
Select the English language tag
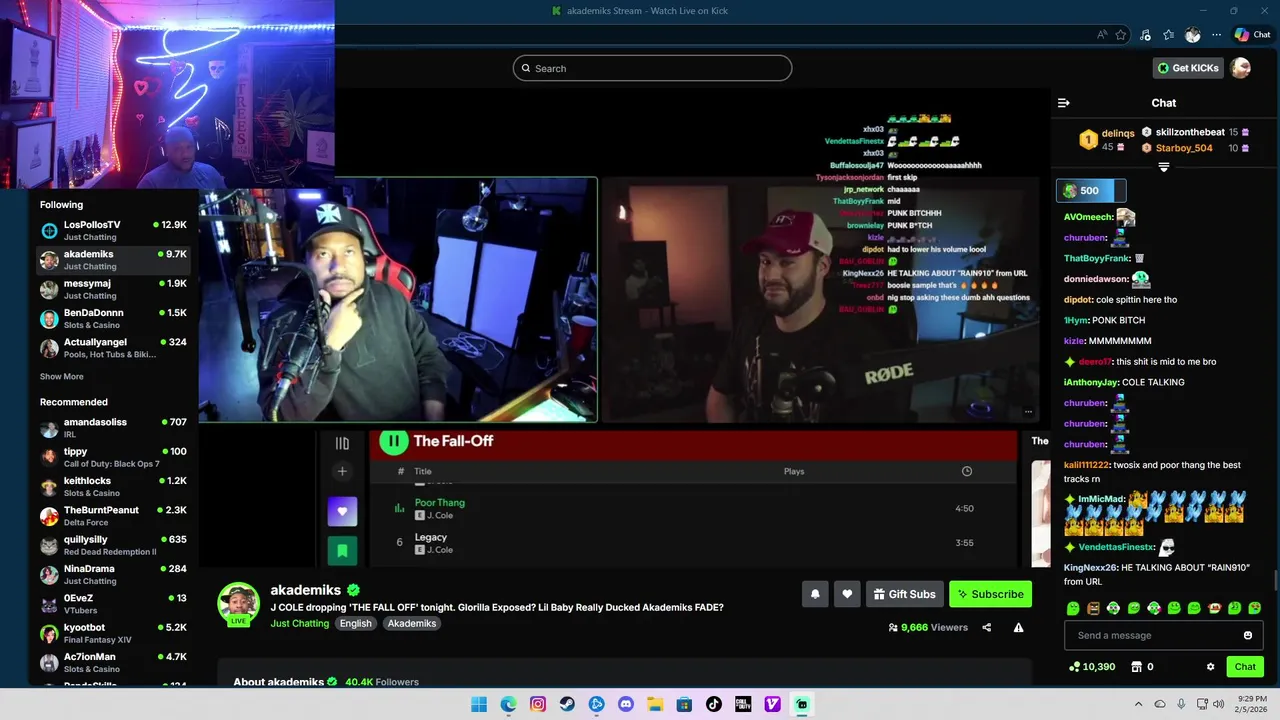pos(355,623)
